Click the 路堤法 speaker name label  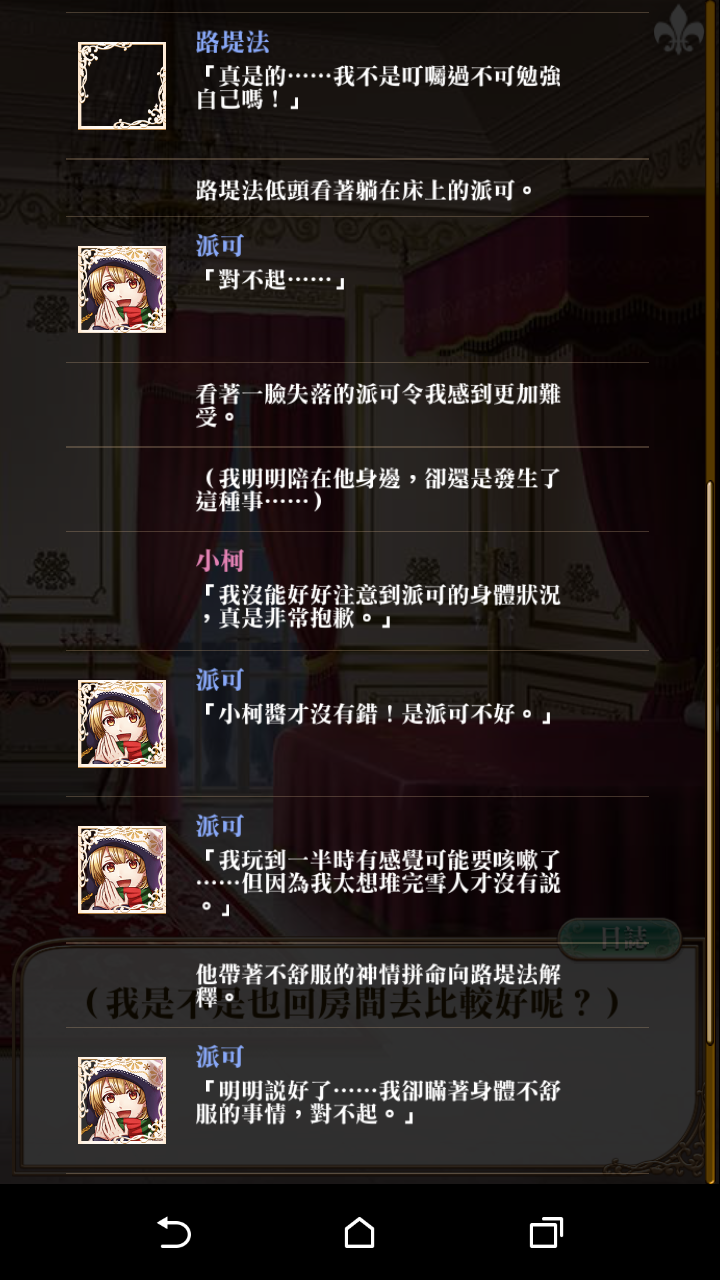click(x=233, y=42)
